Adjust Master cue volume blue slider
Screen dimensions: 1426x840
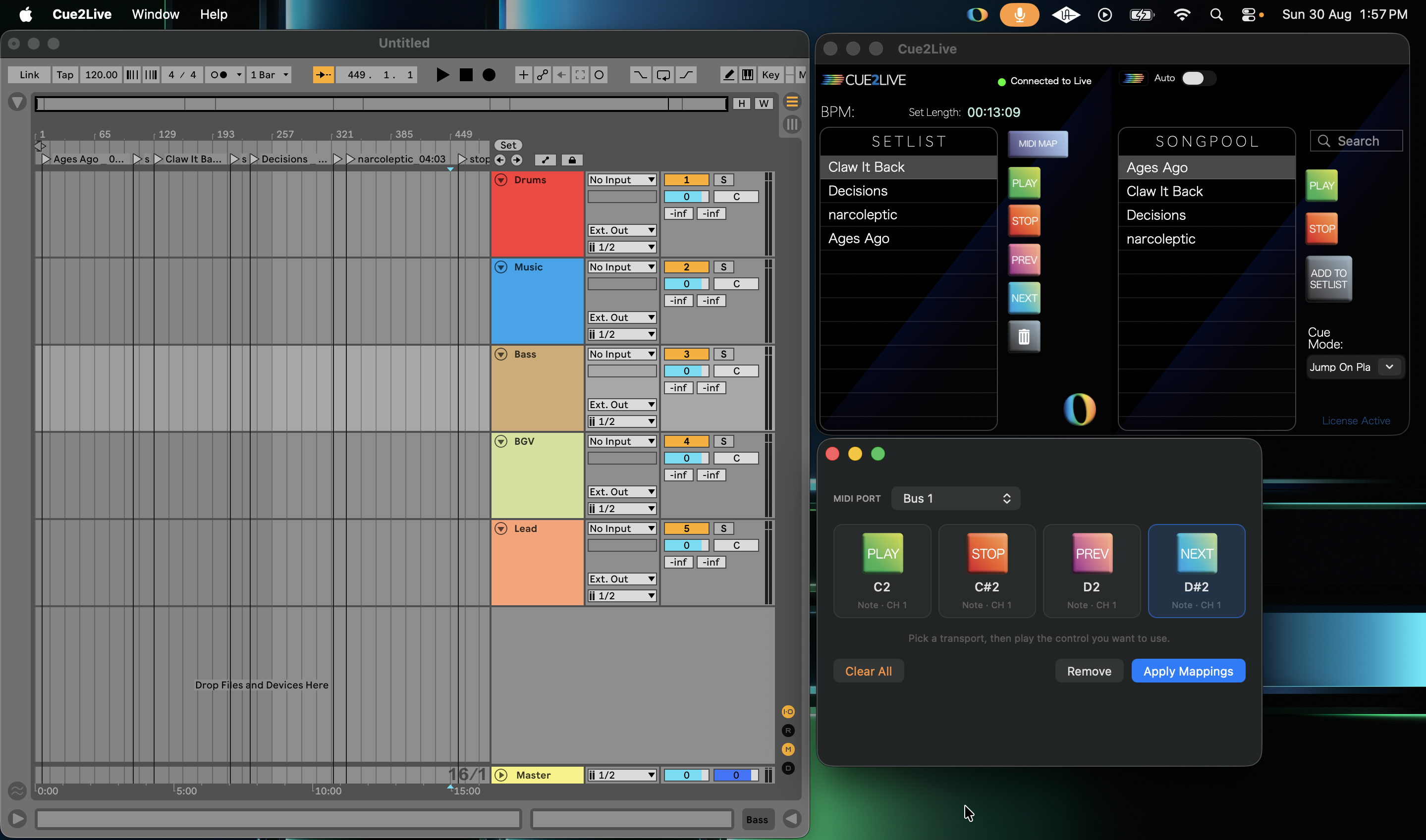735,775
